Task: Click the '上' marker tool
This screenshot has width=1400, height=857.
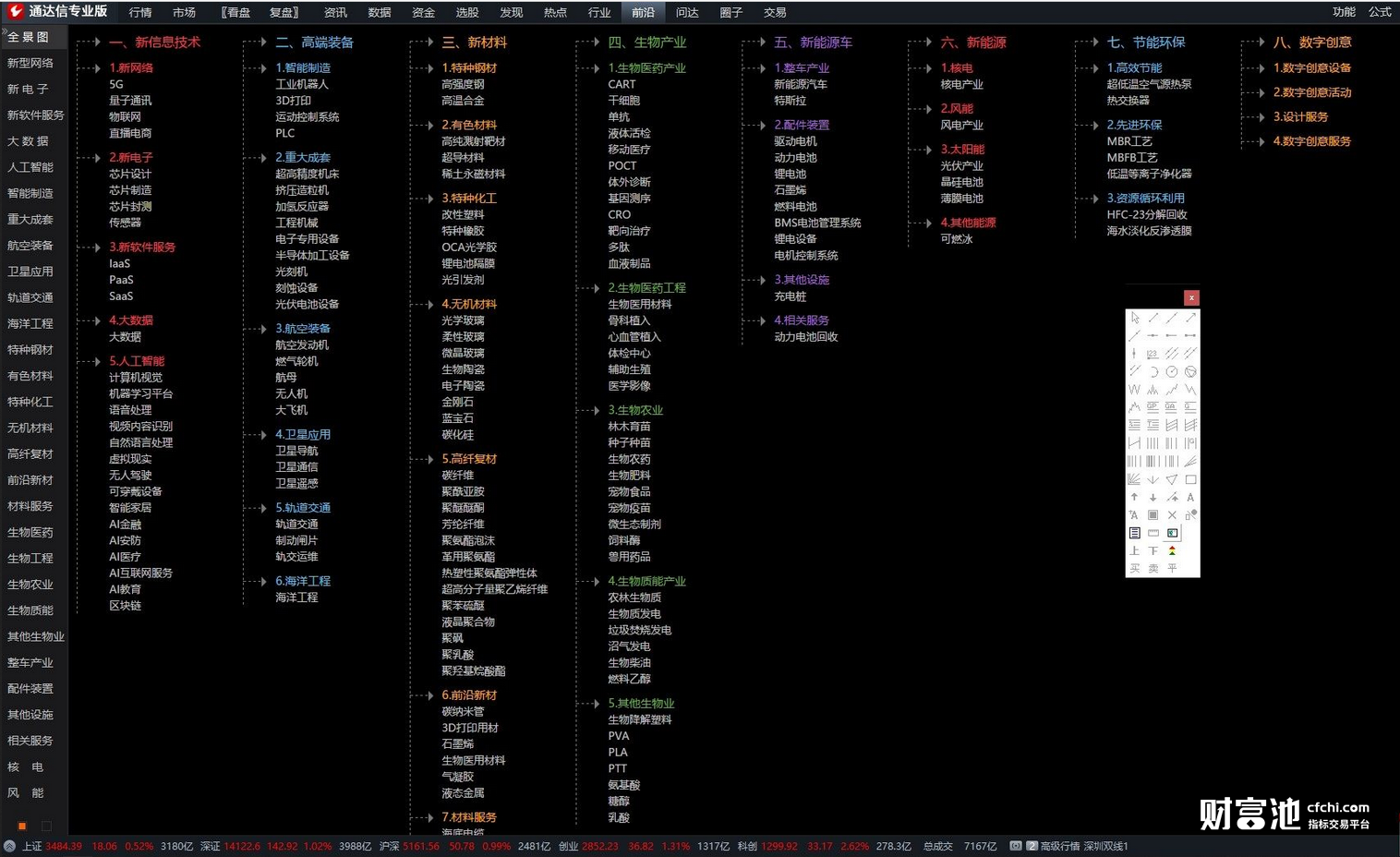Action: pyautogui.click(x=1135, y=550)
